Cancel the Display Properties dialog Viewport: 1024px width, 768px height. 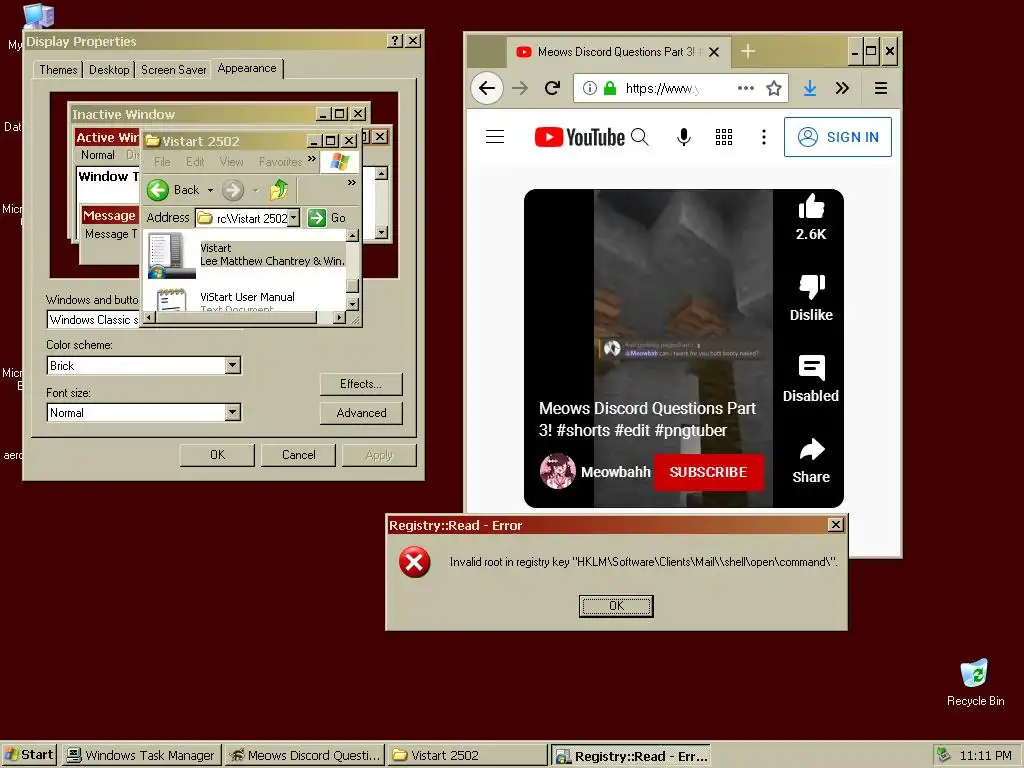pyautogui.click(x=298, y=455)
